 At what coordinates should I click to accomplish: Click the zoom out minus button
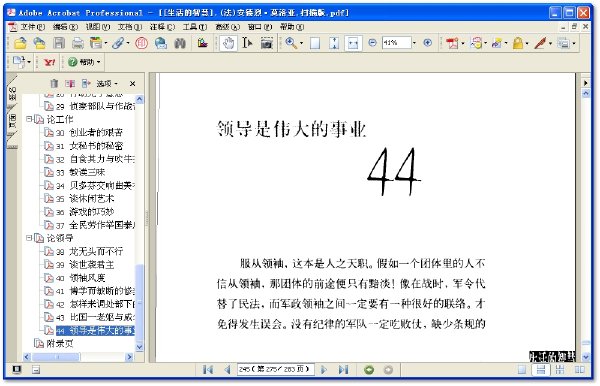(372, 43)
